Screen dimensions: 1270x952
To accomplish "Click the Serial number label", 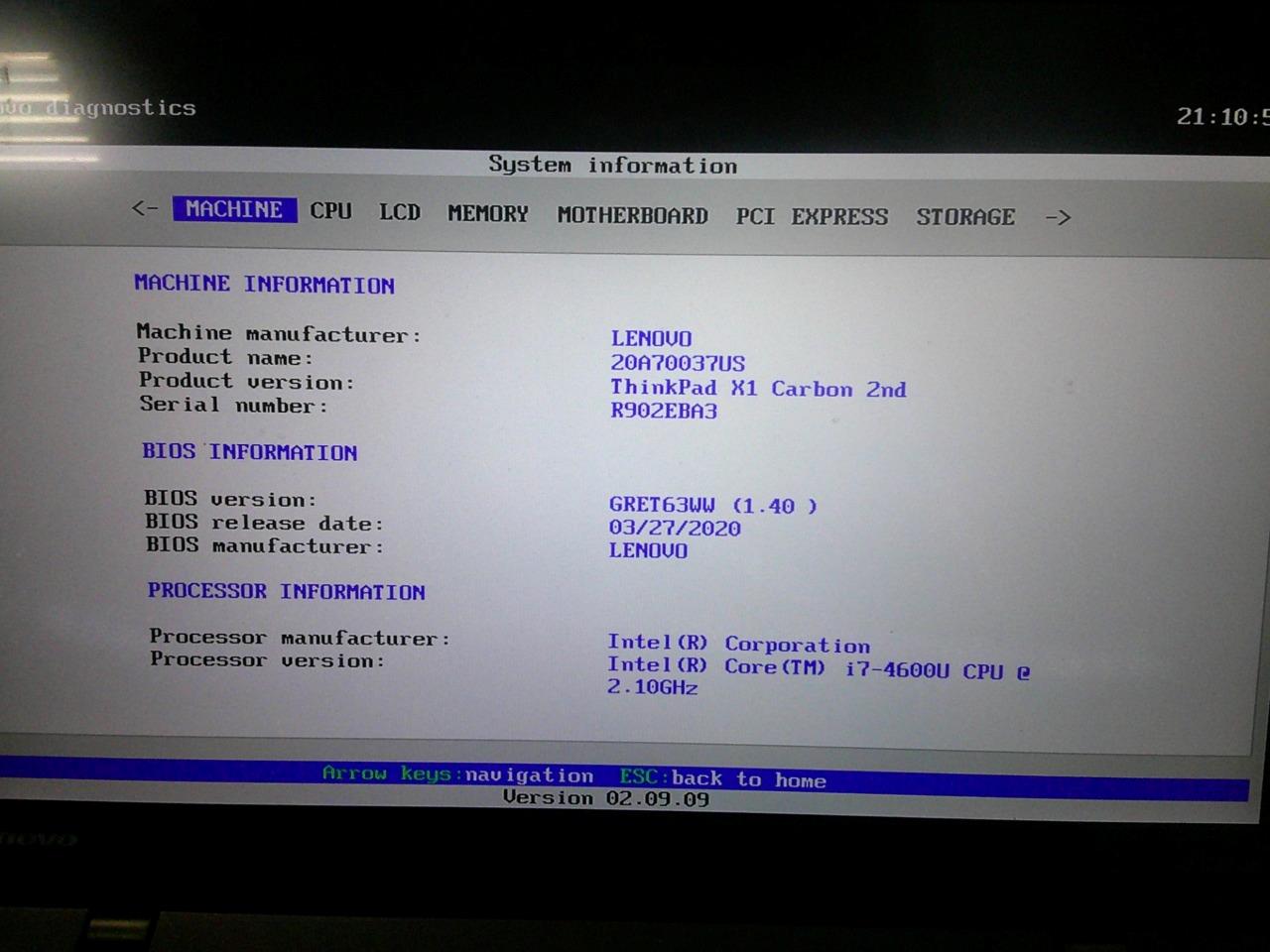I will [233, 405].
